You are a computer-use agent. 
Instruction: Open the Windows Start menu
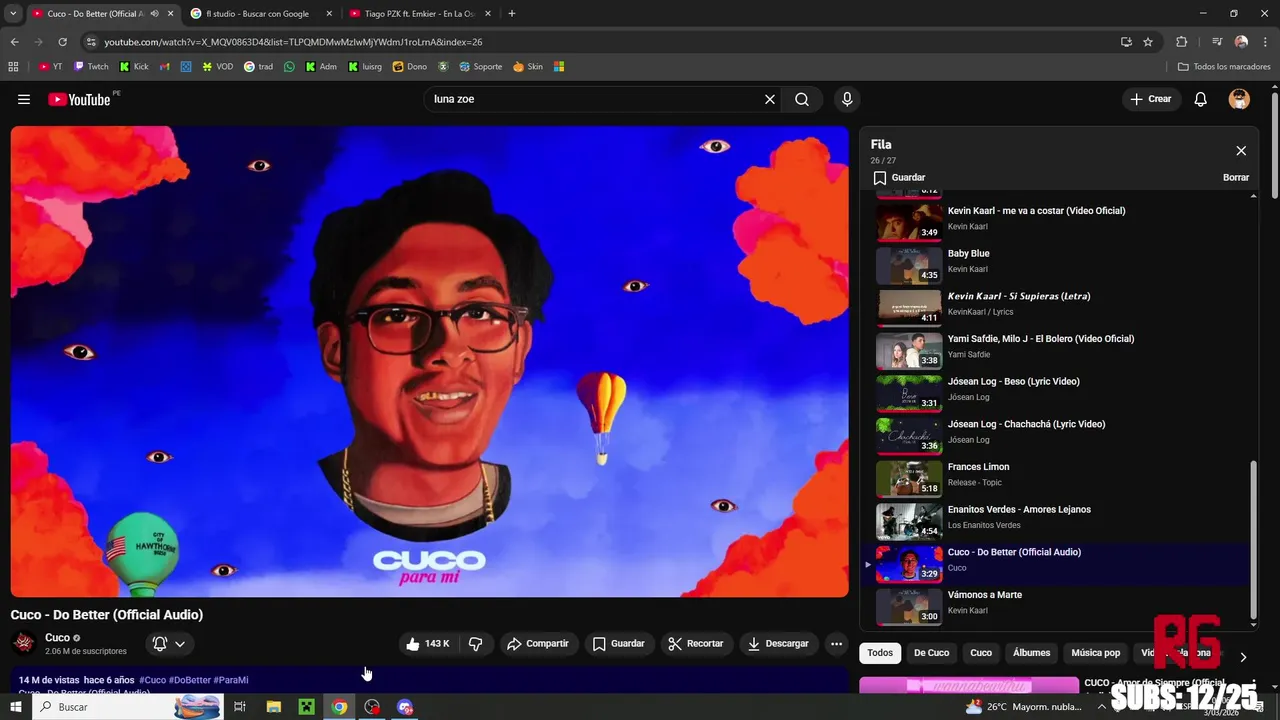pyautogui.click(x=15, y=707)
